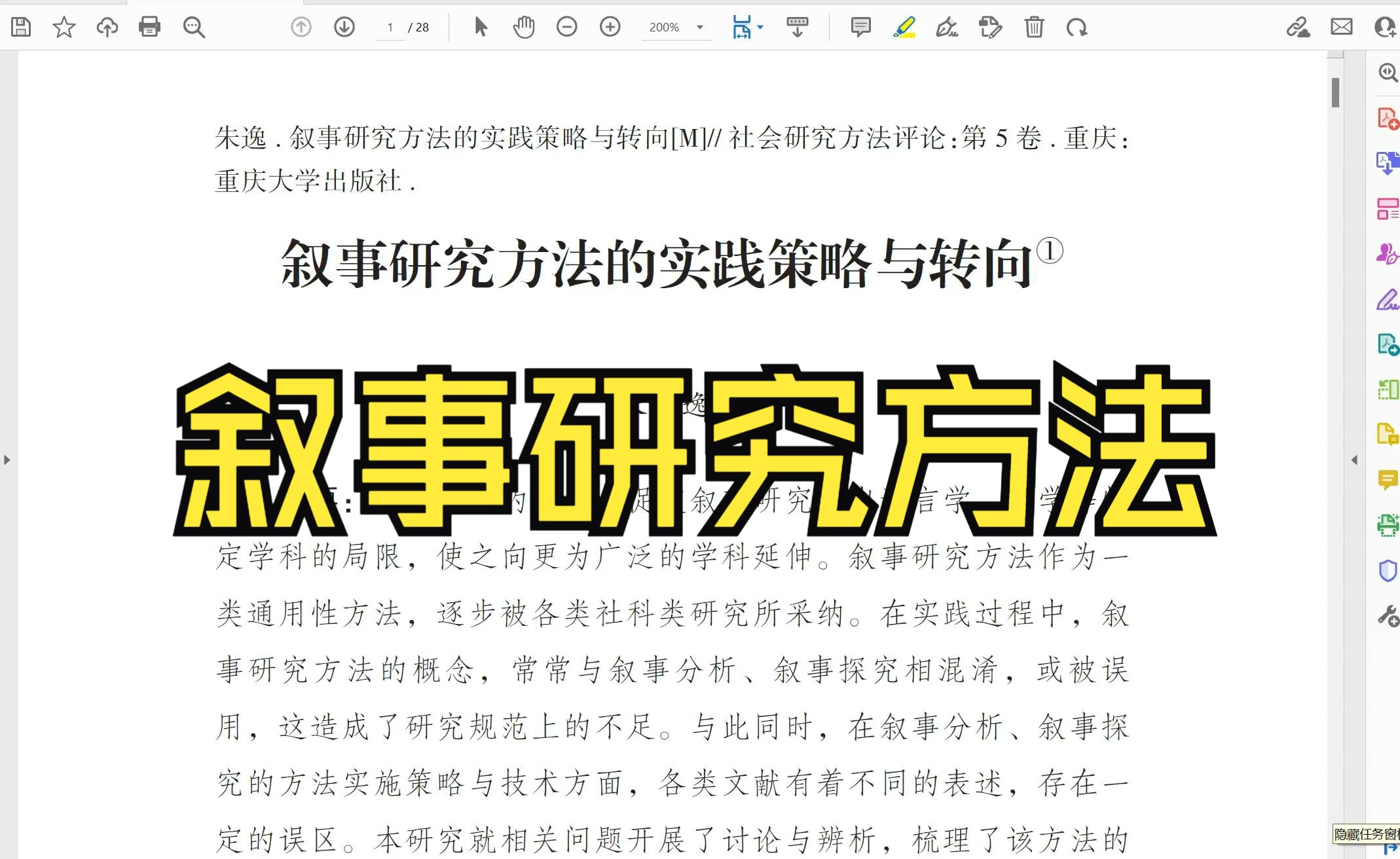This screenshot has height=859, width=1400.
Task: Click the fit page width icon
Action: 742,27
